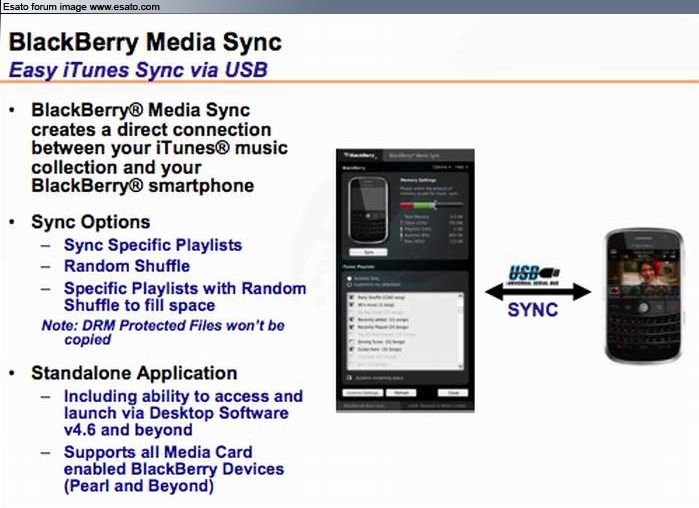Click the Close button in the app
This screenshot has height=508, width=699.
[x=453, y=393]
